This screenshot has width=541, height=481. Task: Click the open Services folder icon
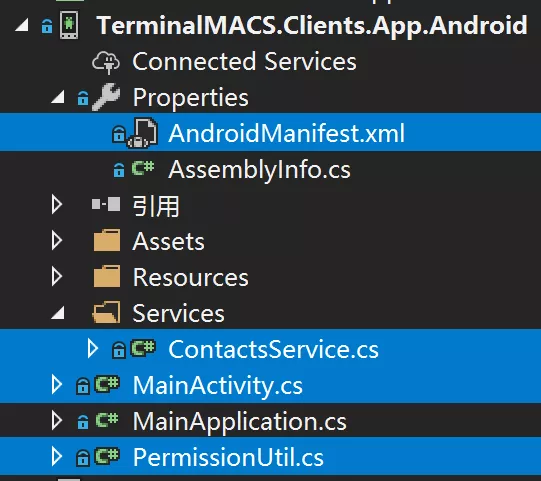(x=107, y=312)
